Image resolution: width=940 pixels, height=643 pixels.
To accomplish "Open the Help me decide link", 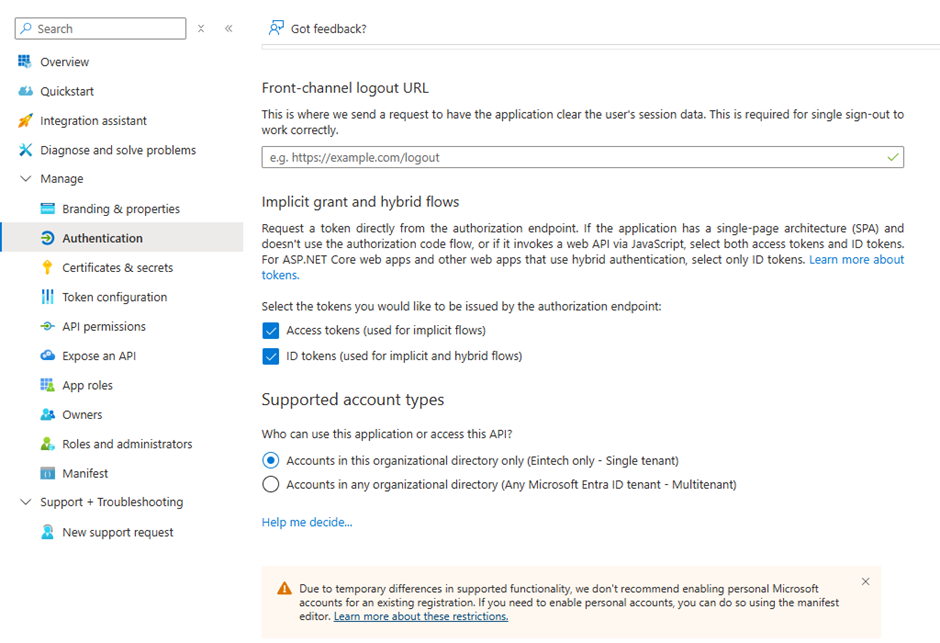I will (307, 522).
